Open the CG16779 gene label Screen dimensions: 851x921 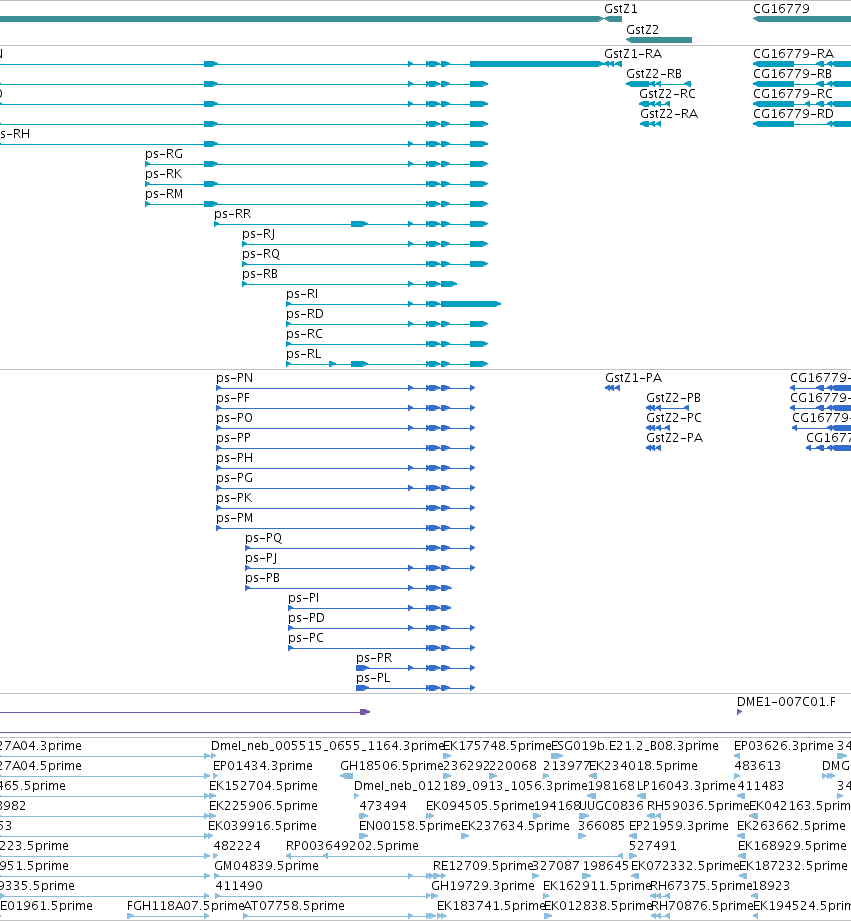781,9
